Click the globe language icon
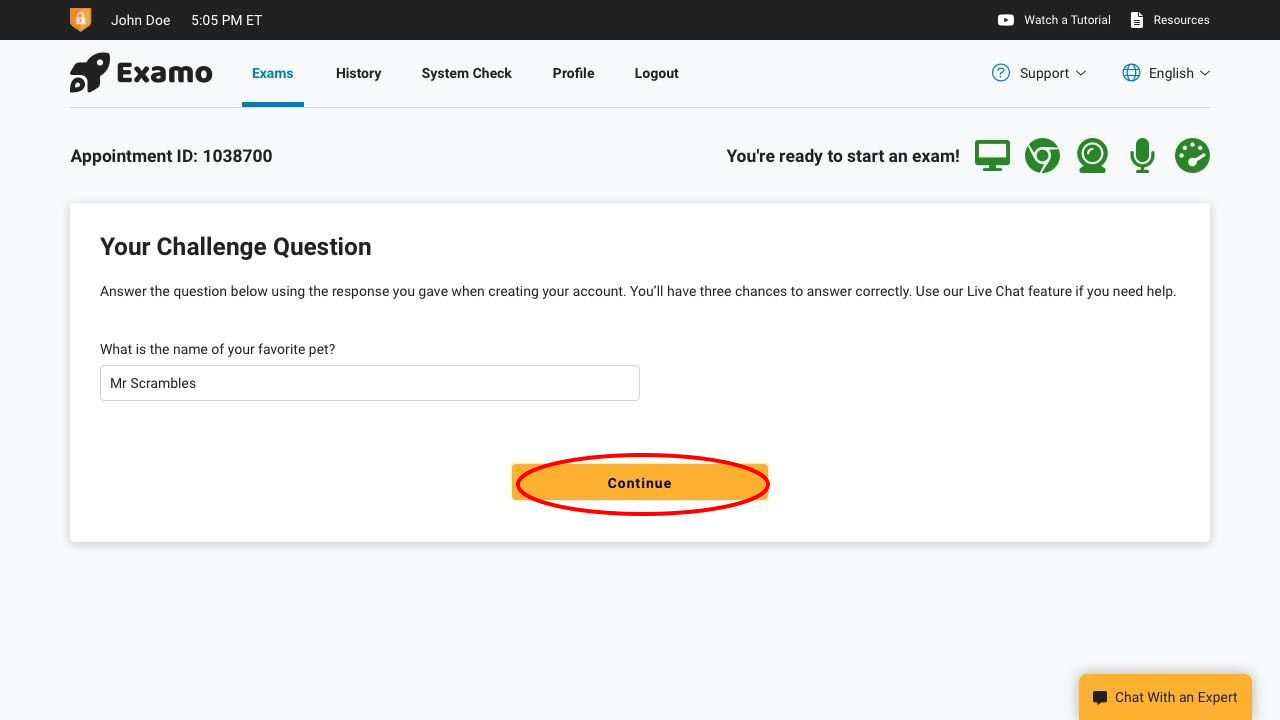Image resolution: width=1280 pixels, height=720 pixels. click(x=1131, y=73)
